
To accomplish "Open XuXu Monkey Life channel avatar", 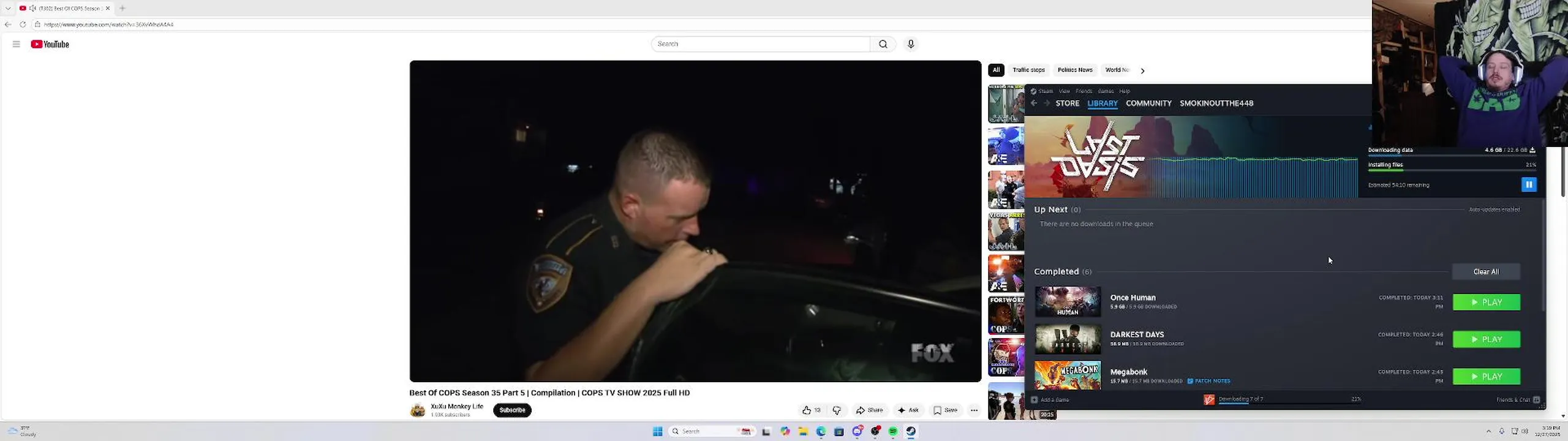I will pos(418,410).
